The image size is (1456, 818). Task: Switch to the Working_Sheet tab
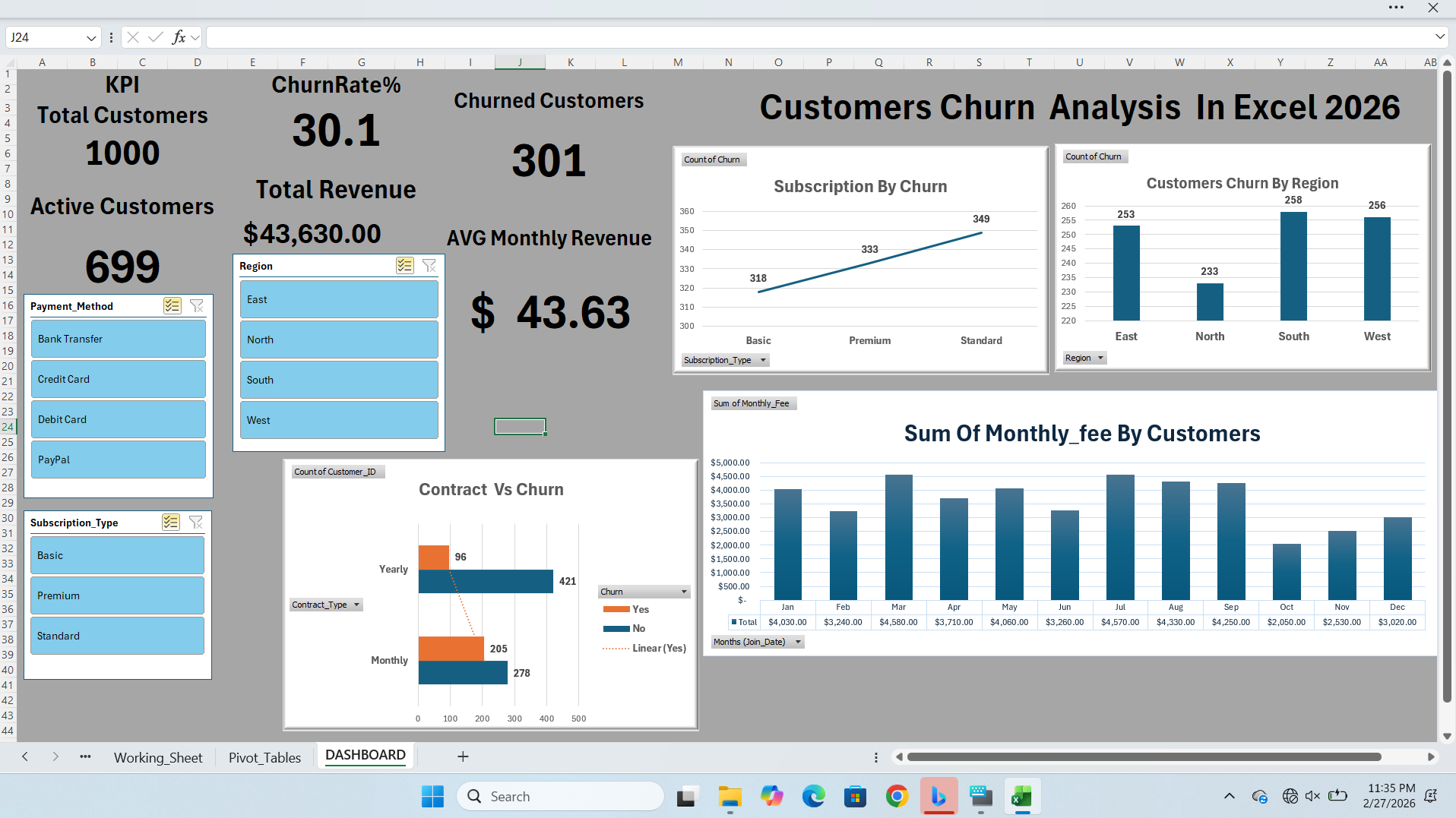pos(158,757)
